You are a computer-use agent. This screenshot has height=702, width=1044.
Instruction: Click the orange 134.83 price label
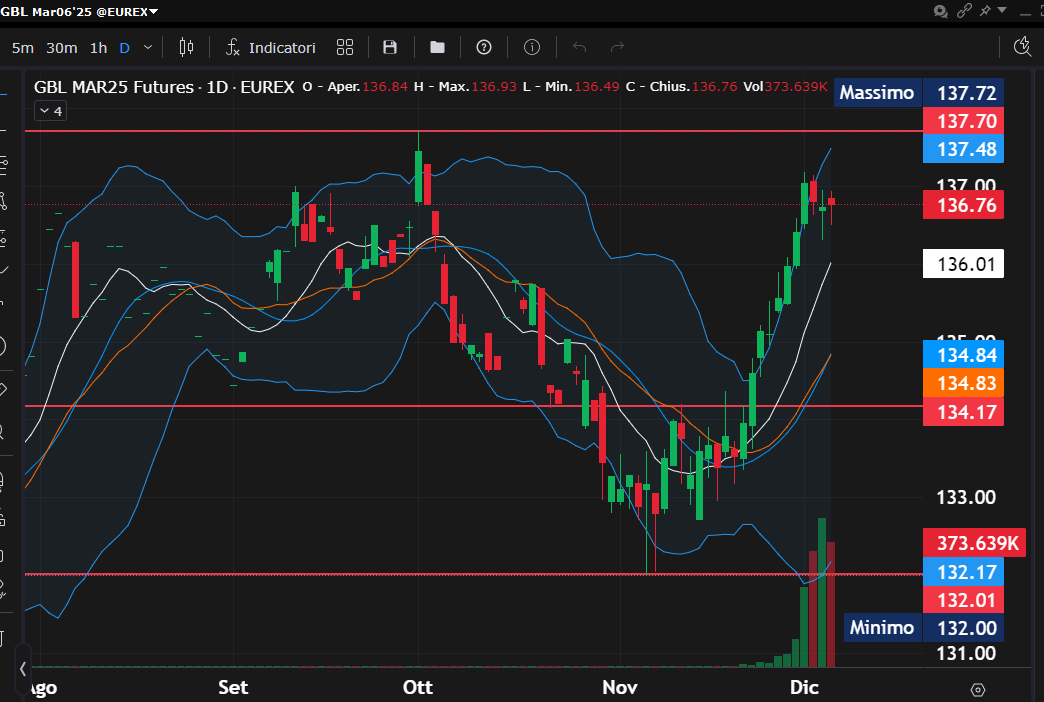[x=965, y=383]
